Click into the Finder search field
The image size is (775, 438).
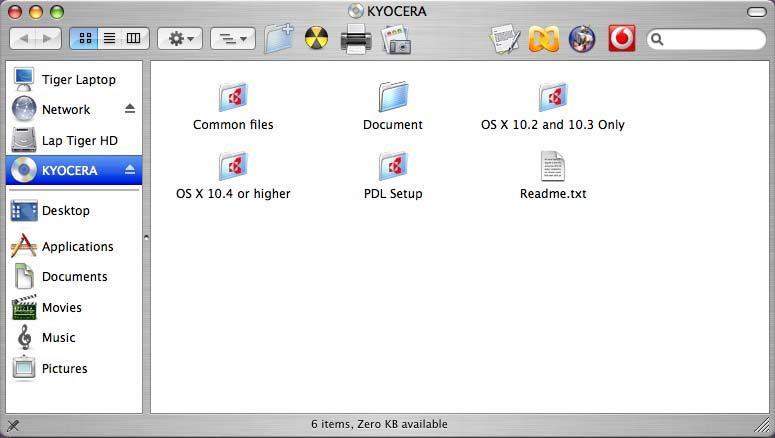707,39
